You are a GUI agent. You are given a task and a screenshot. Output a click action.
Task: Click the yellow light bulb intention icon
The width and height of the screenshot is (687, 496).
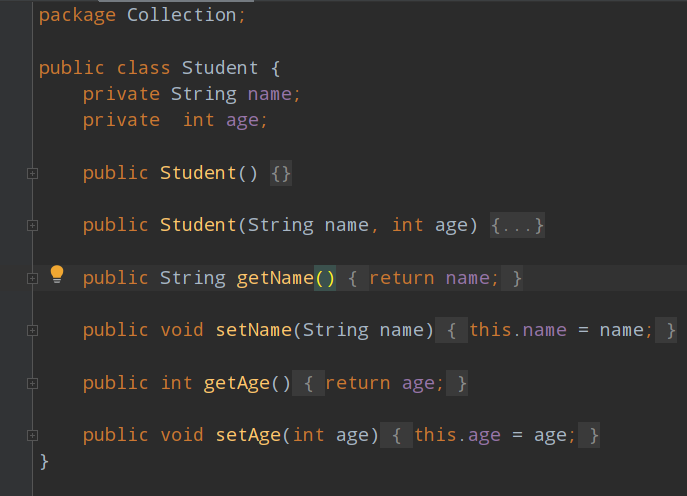57,274
